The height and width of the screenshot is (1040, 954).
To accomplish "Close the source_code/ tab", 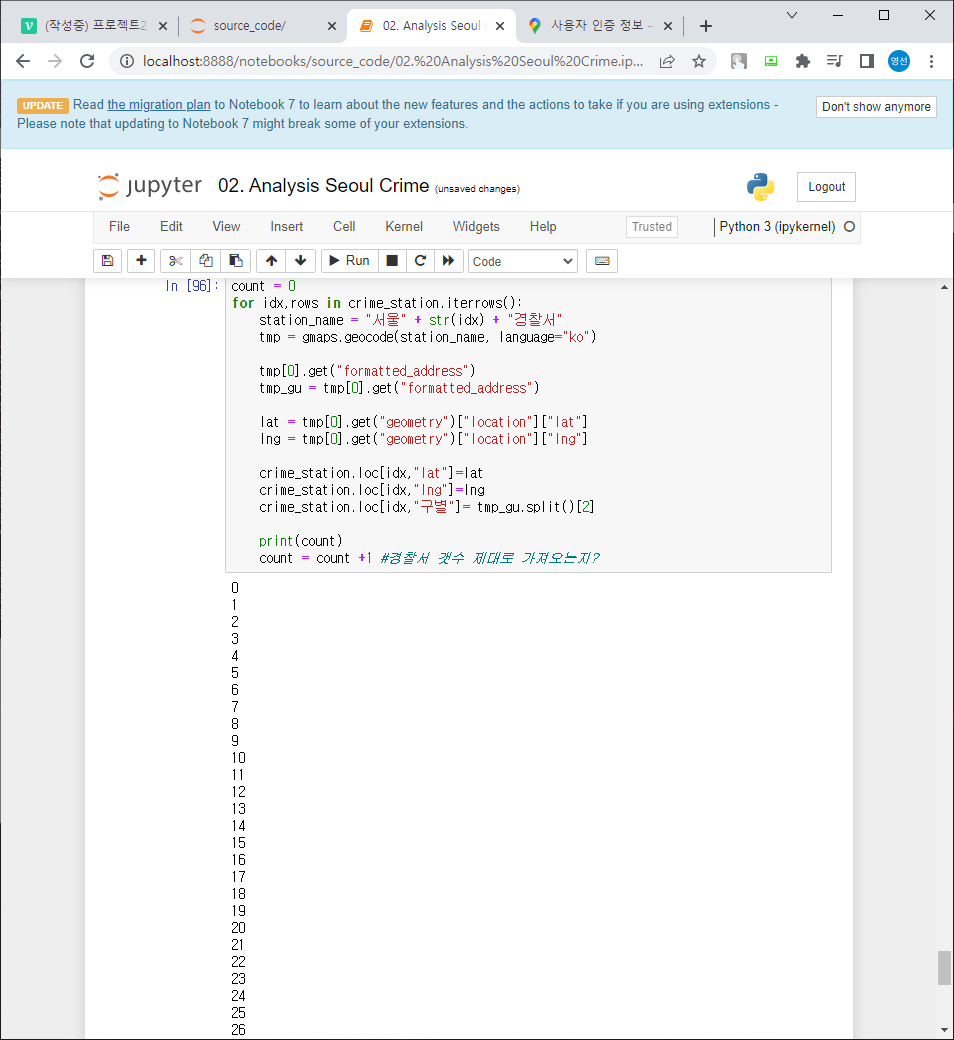I will click(x=332, y=26).
